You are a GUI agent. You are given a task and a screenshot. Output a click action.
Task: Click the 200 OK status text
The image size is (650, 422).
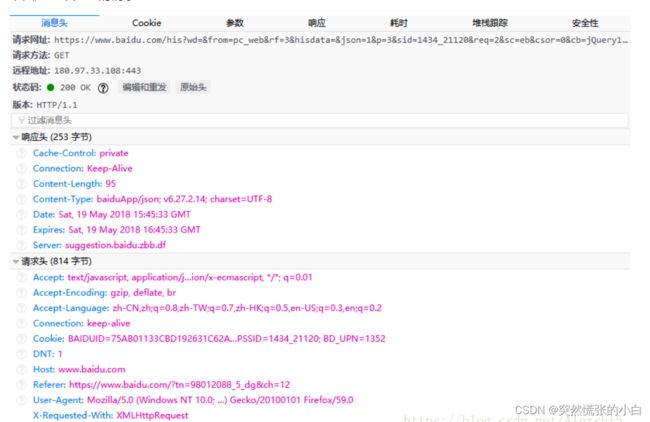pyautogui.click(x=75, y=88)
